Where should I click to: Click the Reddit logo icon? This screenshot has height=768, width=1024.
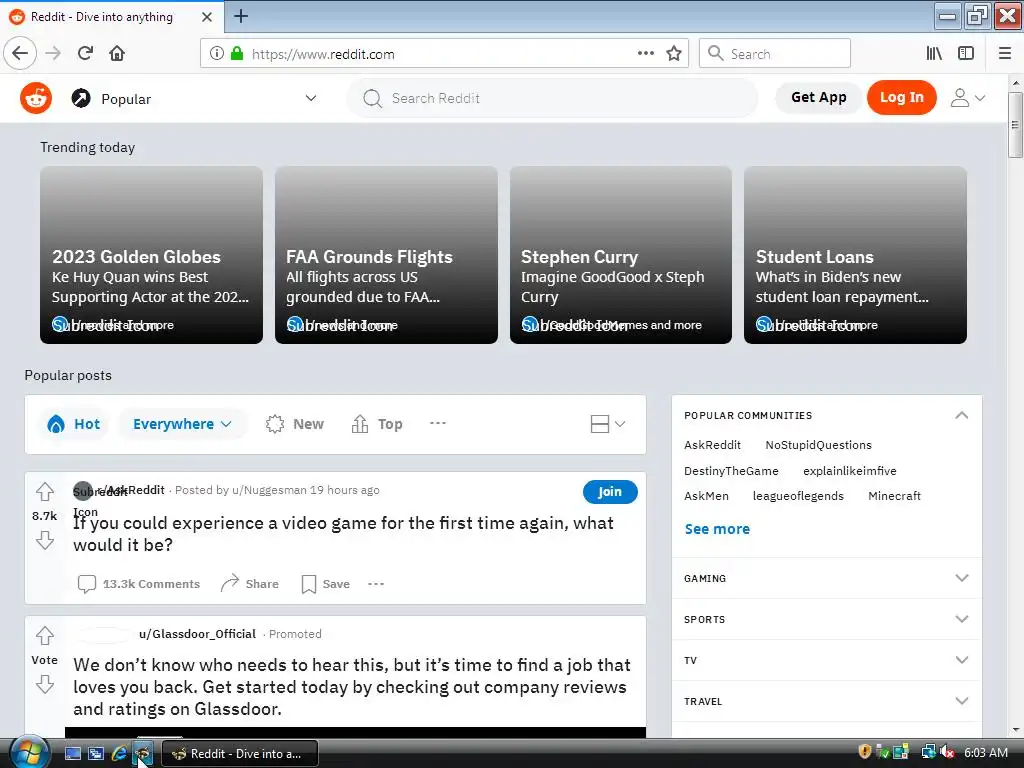[x=36, y=99]
